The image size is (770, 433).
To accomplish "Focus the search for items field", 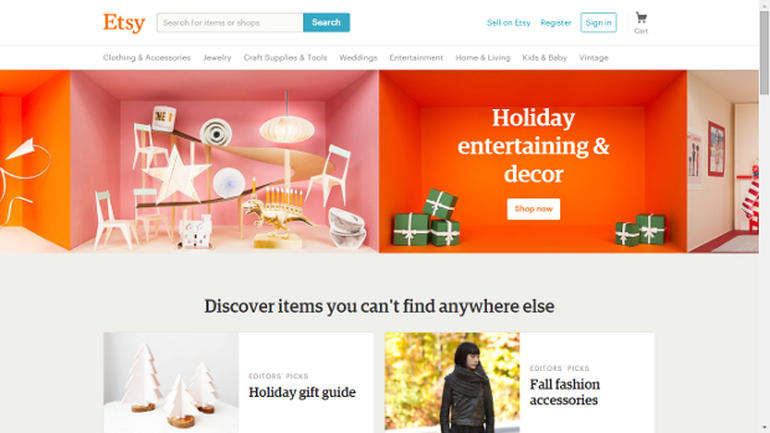I will (230, 23).
